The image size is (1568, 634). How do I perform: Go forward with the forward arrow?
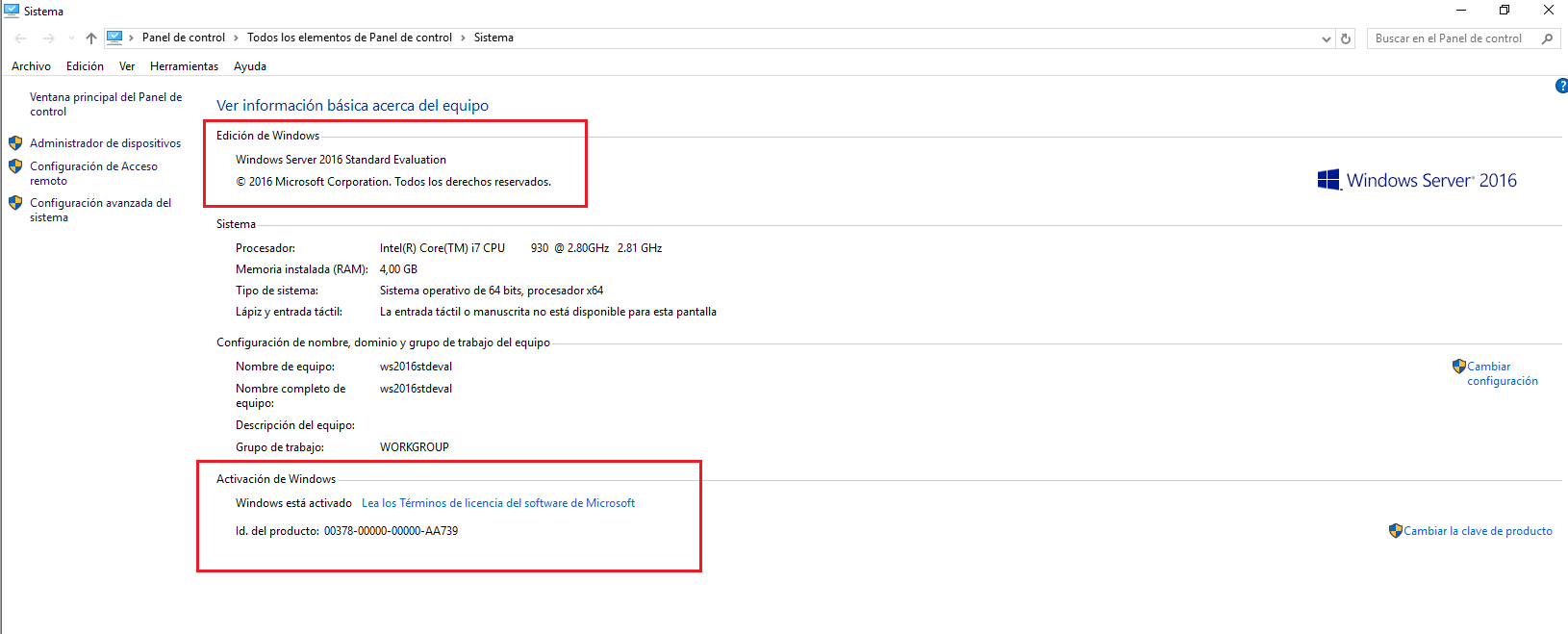(49, 38)
